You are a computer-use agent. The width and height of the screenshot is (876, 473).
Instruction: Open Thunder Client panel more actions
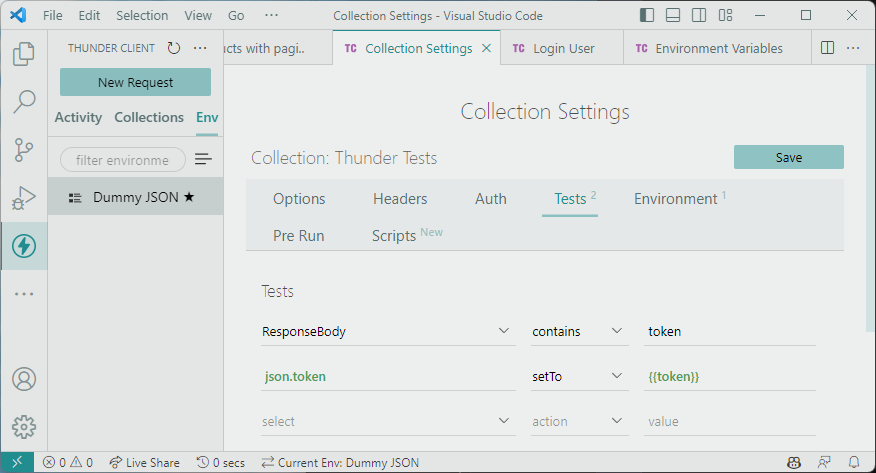point(200,48)
